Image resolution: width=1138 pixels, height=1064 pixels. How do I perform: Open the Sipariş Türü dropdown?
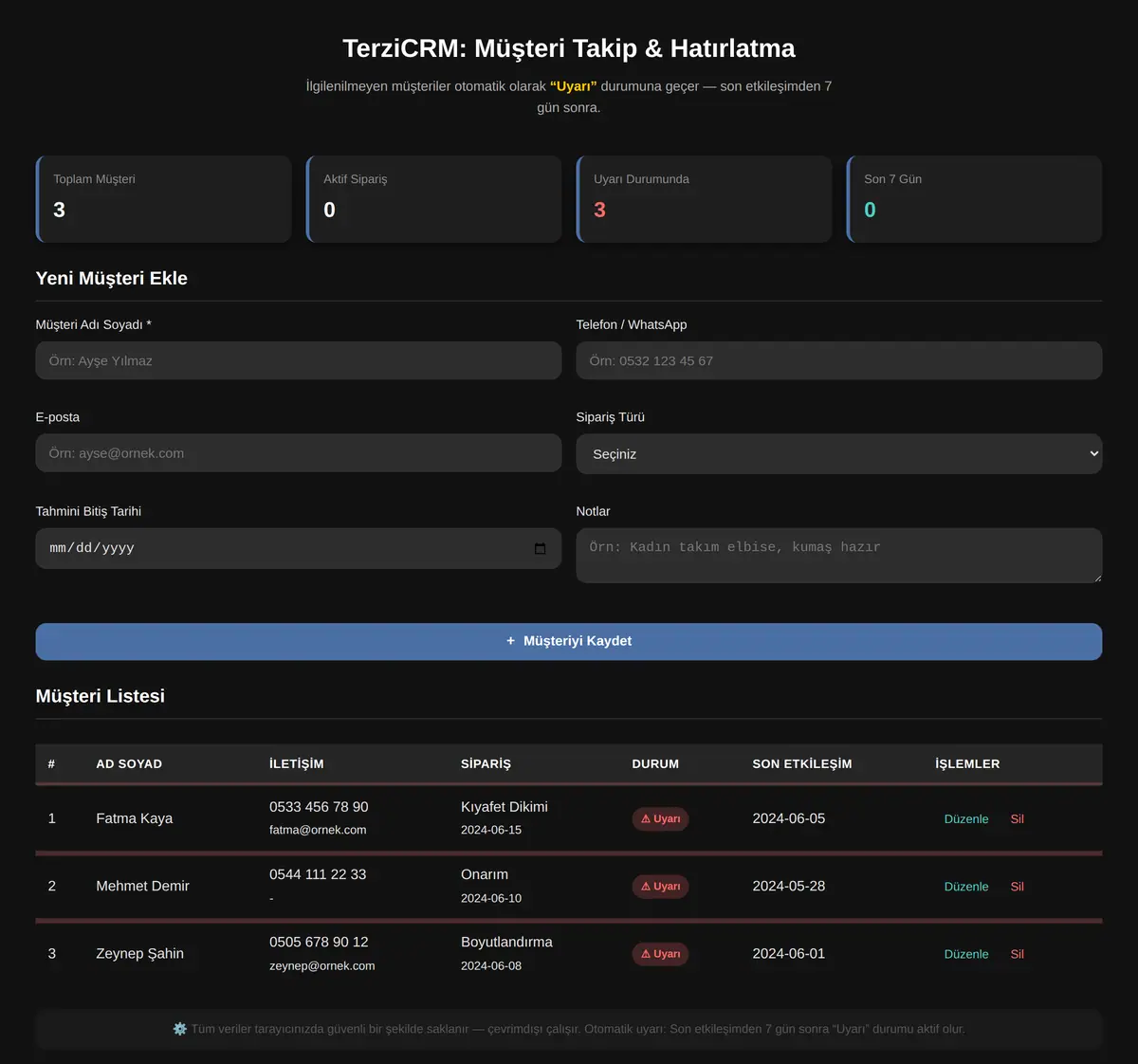[x=839, y=454]
